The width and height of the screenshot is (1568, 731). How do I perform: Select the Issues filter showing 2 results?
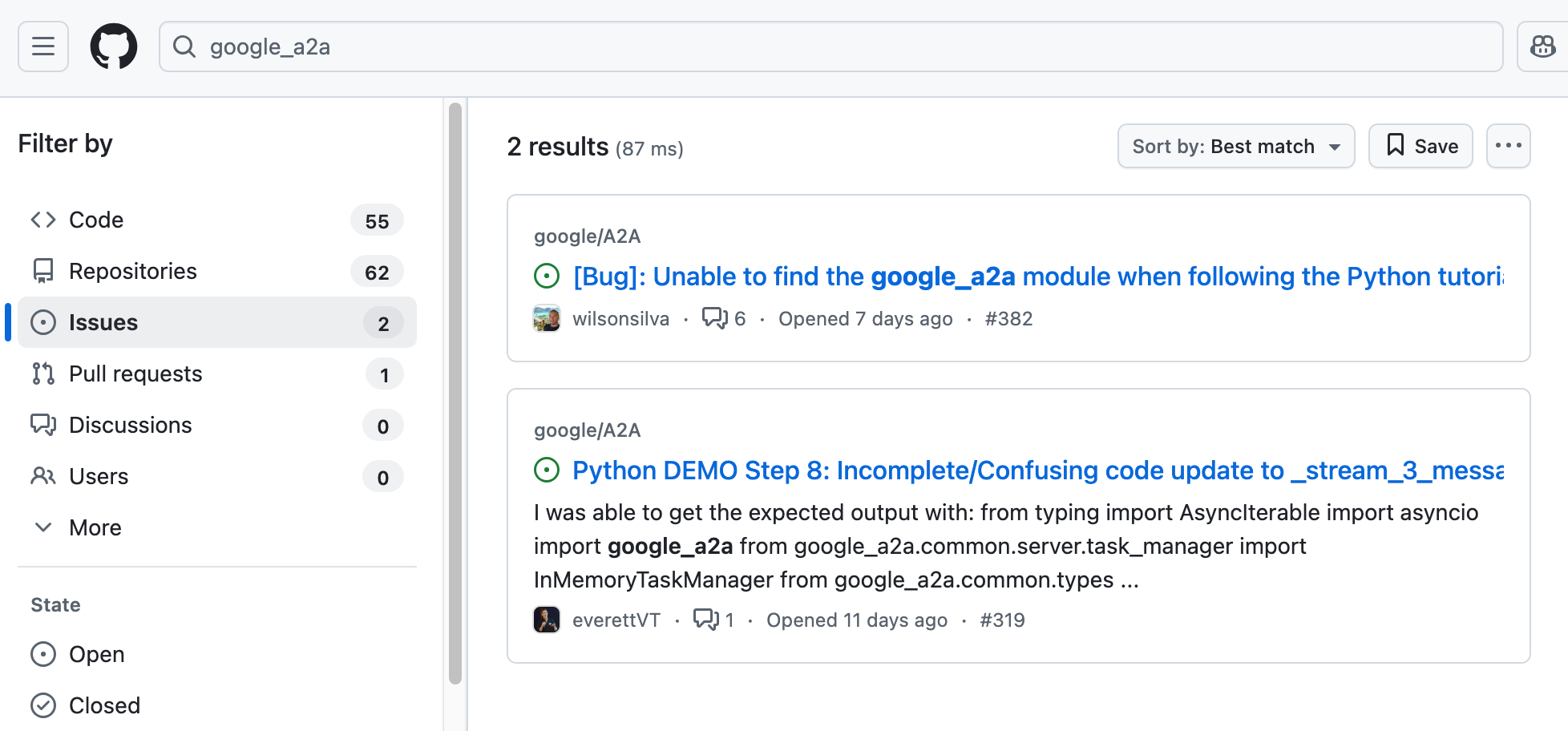click(104, 322)
